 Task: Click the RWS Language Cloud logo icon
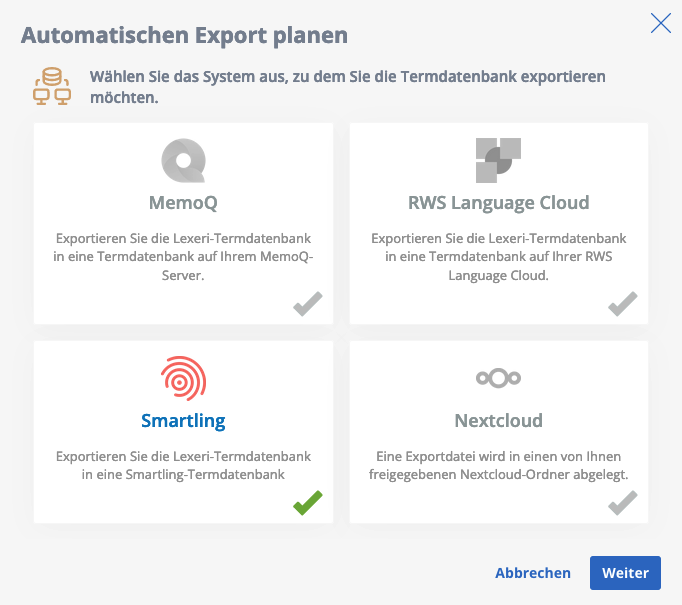(x=498, y=160)
